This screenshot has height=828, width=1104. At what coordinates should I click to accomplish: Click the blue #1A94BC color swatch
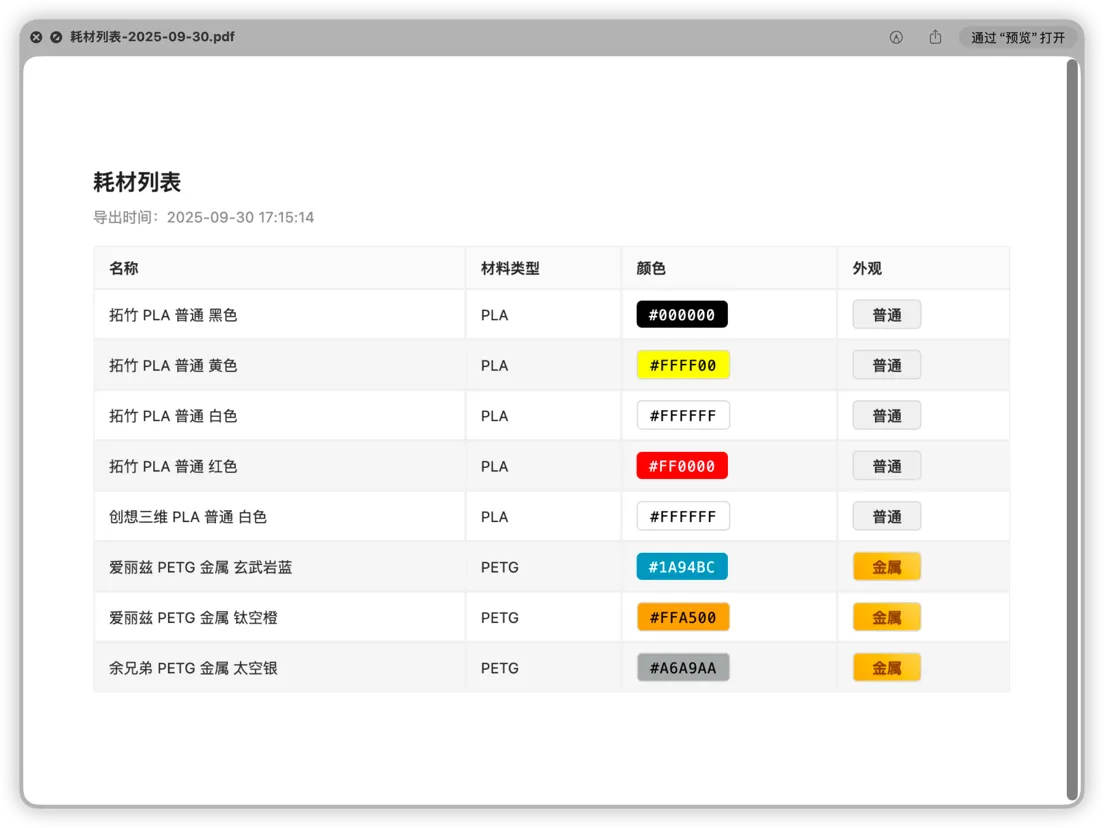(x=682, y=567)
